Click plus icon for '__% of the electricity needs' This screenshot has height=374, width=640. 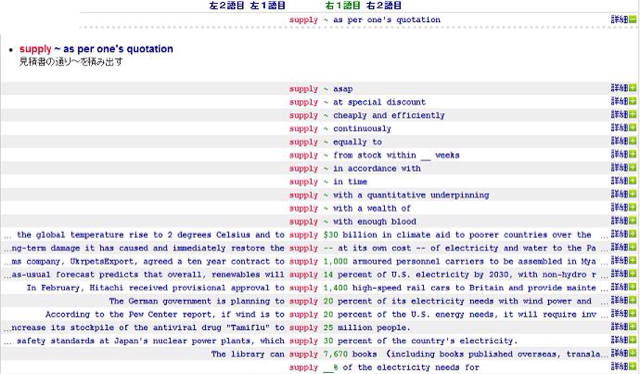[633, 366]
